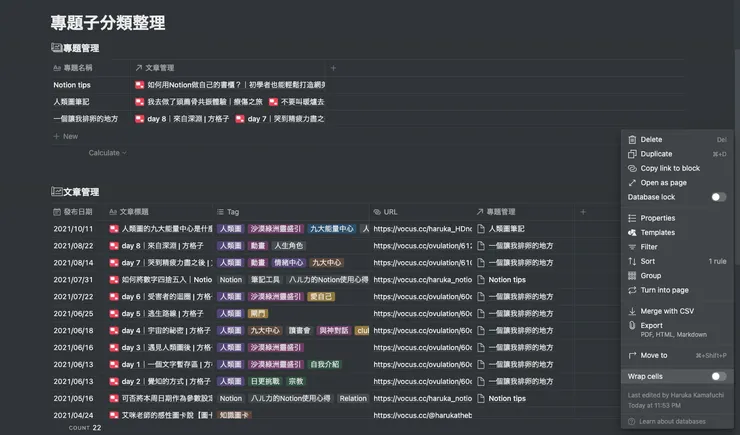740x435 pixels.
Task: Open the Learn about databases link
Action: click(x=672, y=421)
